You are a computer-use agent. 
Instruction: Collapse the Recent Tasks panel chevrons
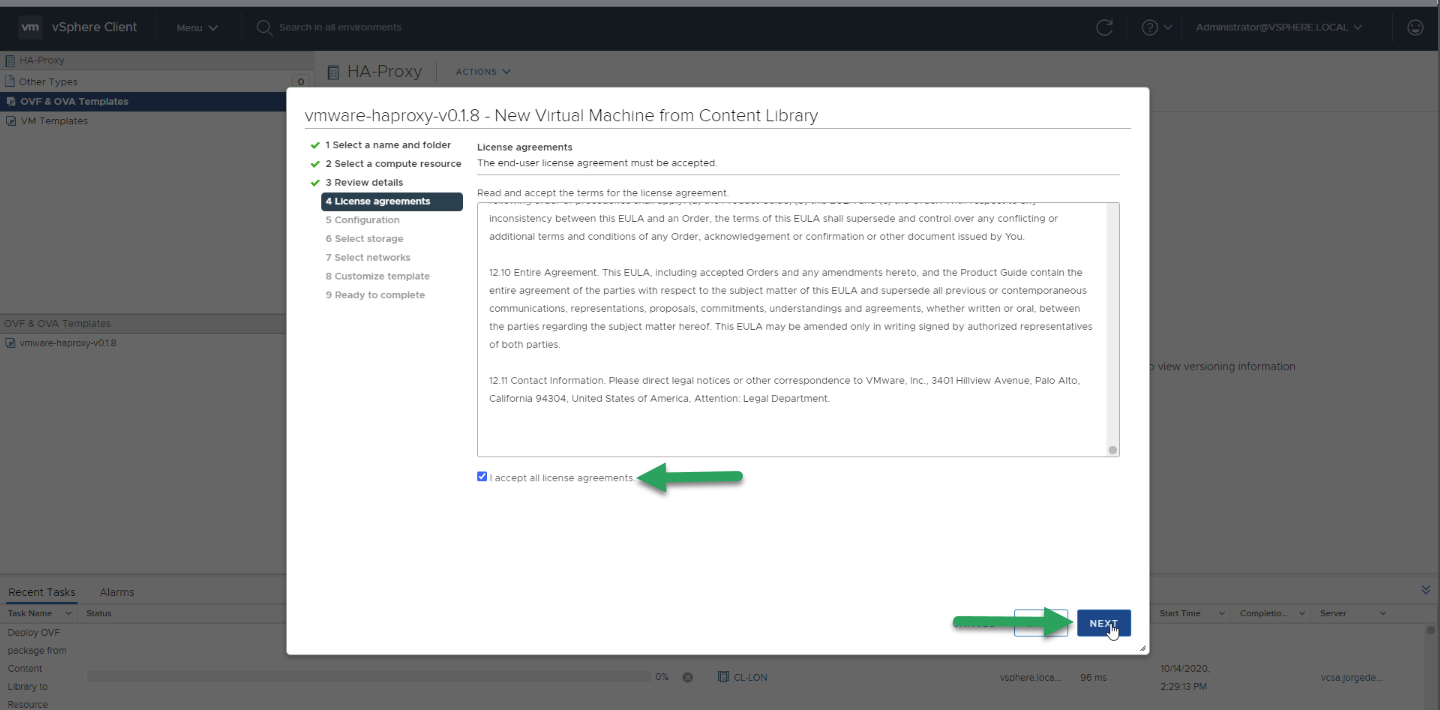click(x=1426, y=591)
